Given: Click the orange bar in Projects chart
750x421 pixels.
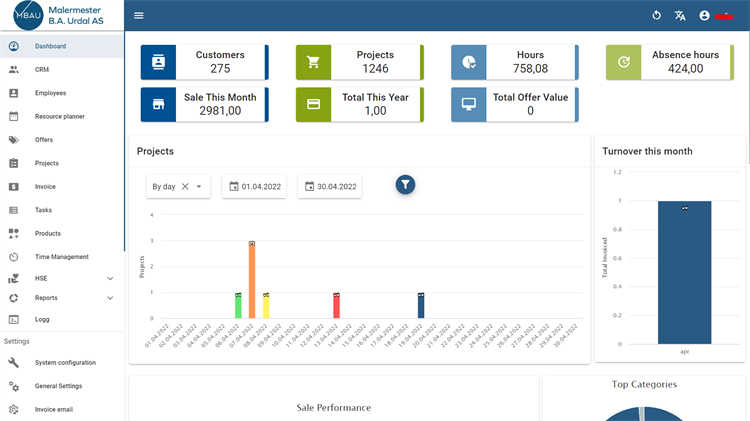Looking at the screenshot, I should (252, 280).
